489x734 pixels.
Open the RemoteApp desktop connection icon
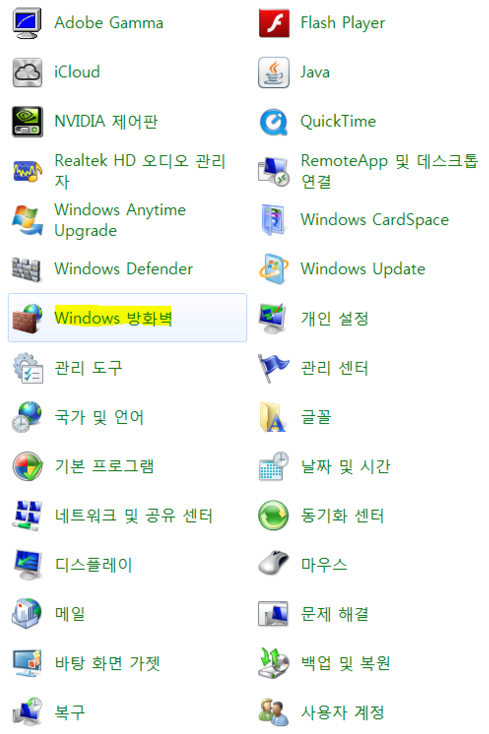[274, 171]
